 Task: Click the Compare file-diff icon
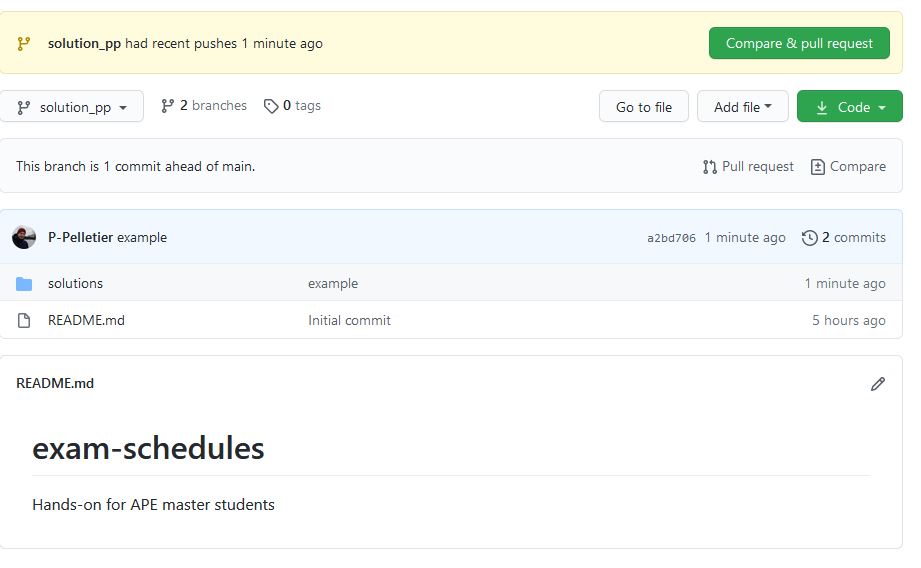pos(817,167)
